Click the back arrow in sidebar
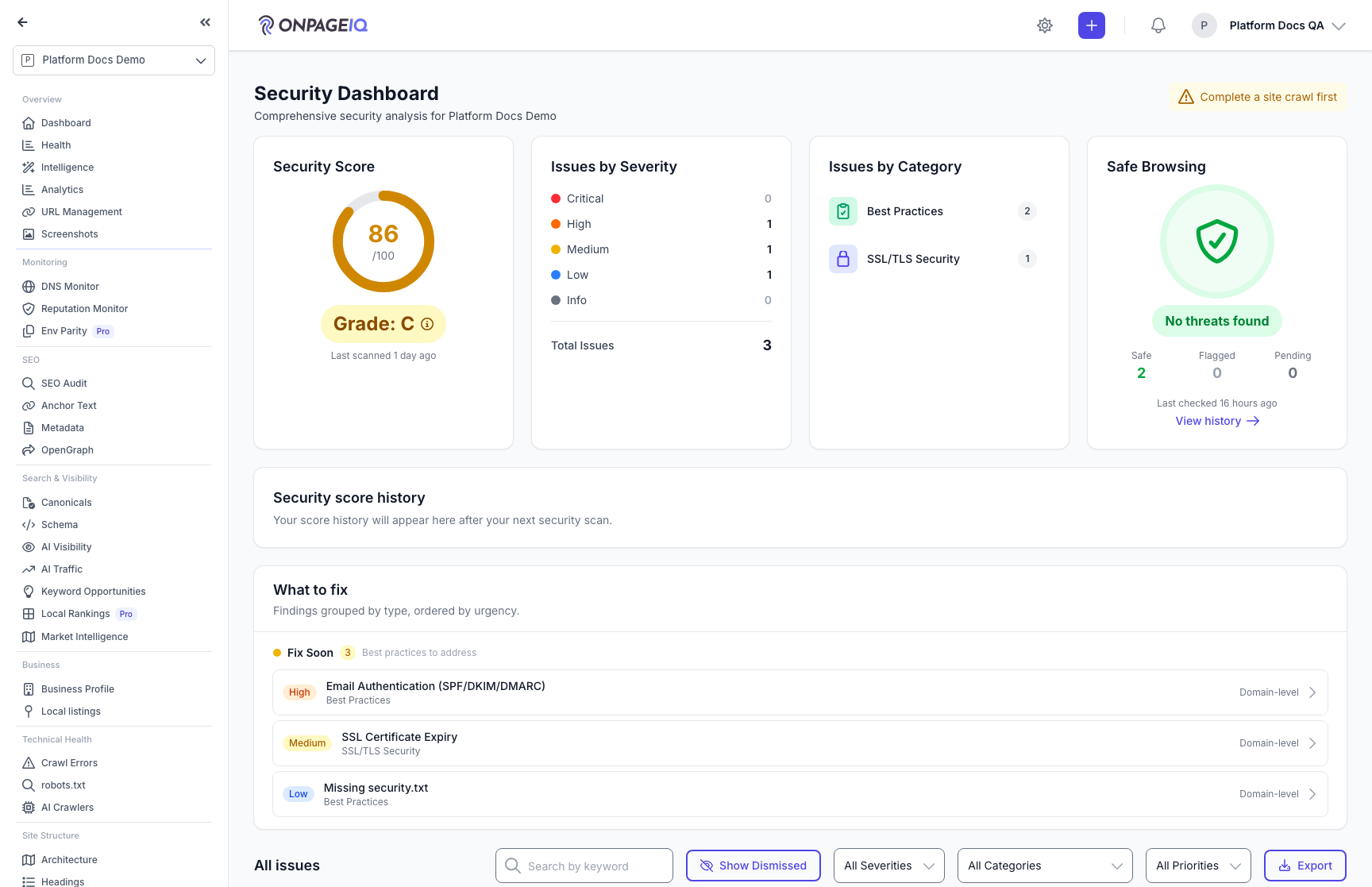The height and width of the screenshot is (887, 1372). tap(23, 22)
